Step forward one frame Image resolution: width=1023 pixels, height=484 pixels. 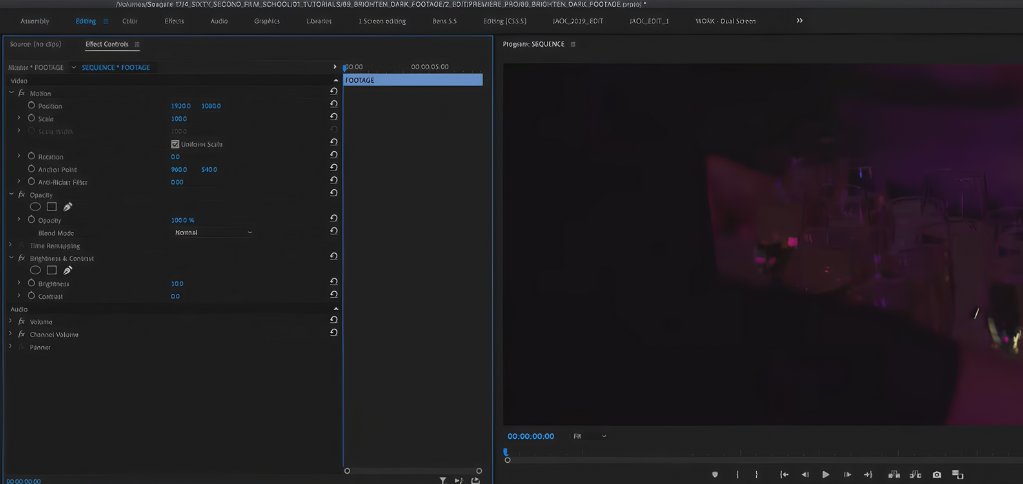pyautogui.click(x=847, y=475)
